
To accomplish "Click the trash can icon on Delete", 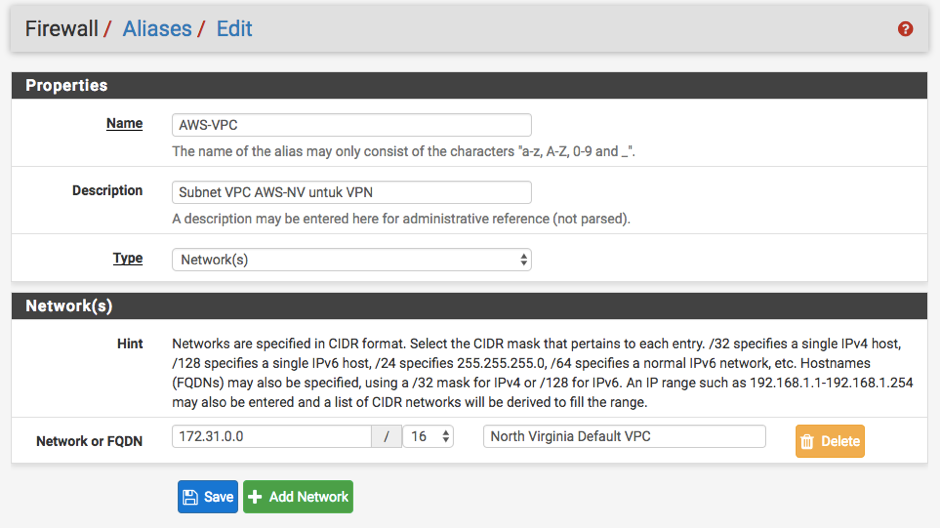I will (808, 442).
